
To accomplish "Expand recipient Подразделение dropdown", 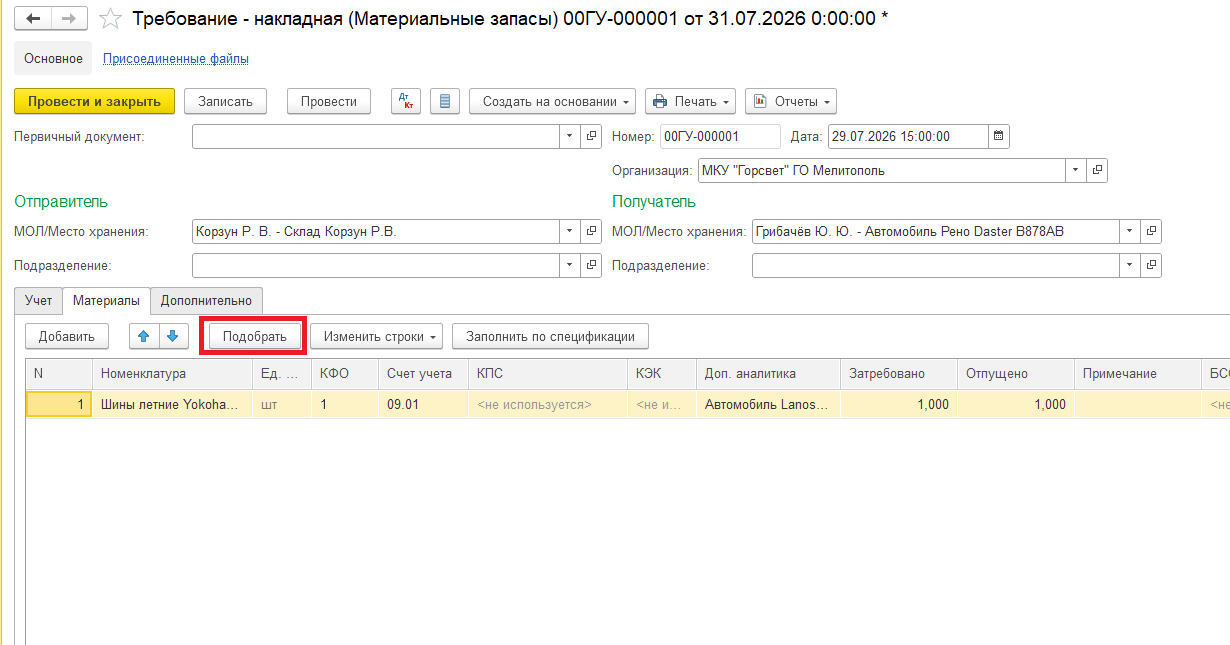I will pyautogui.click(x=1129, y=265).
